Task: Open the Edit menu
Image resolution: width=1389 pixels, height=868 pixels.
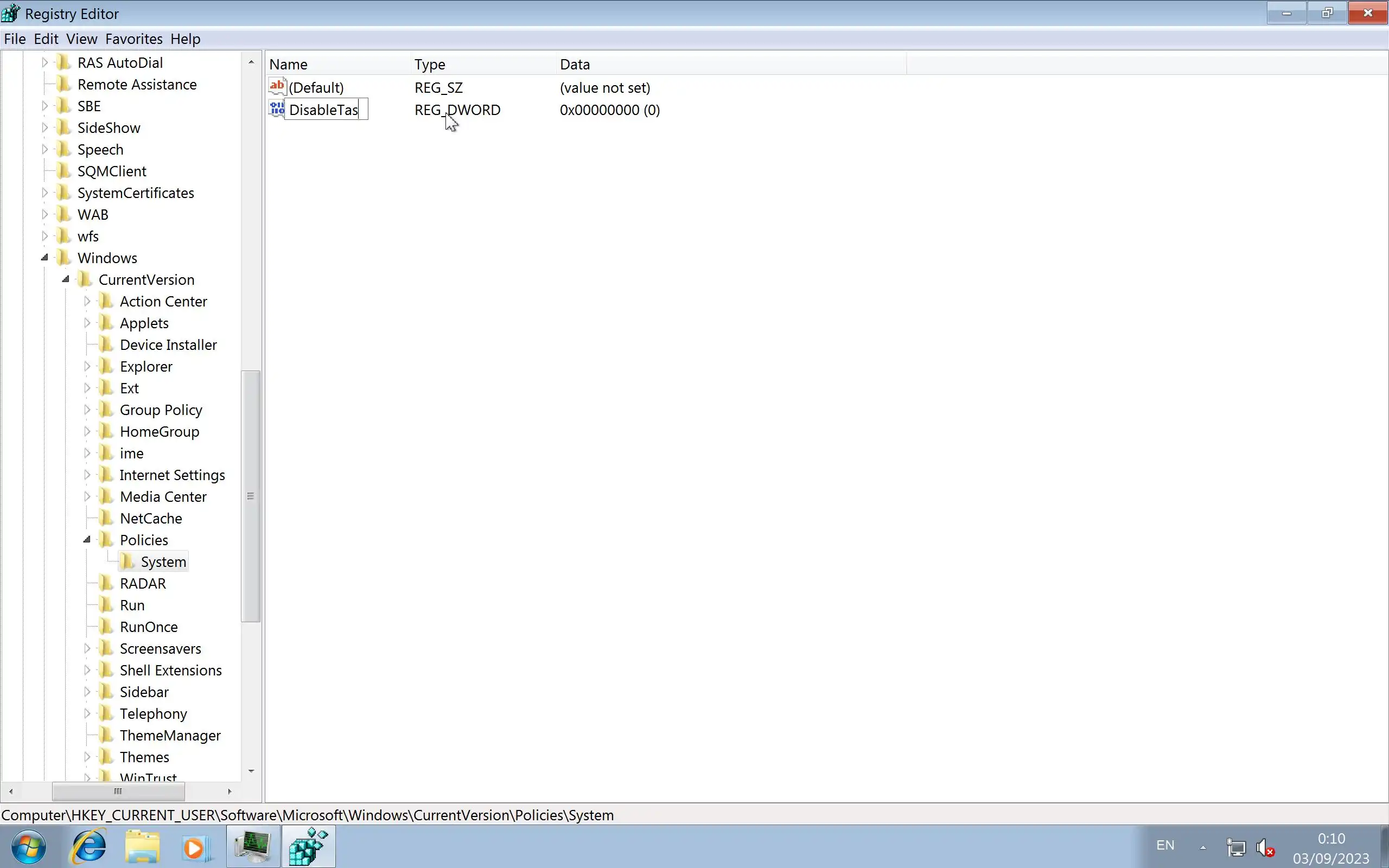Action: click(x=46, y=39)
